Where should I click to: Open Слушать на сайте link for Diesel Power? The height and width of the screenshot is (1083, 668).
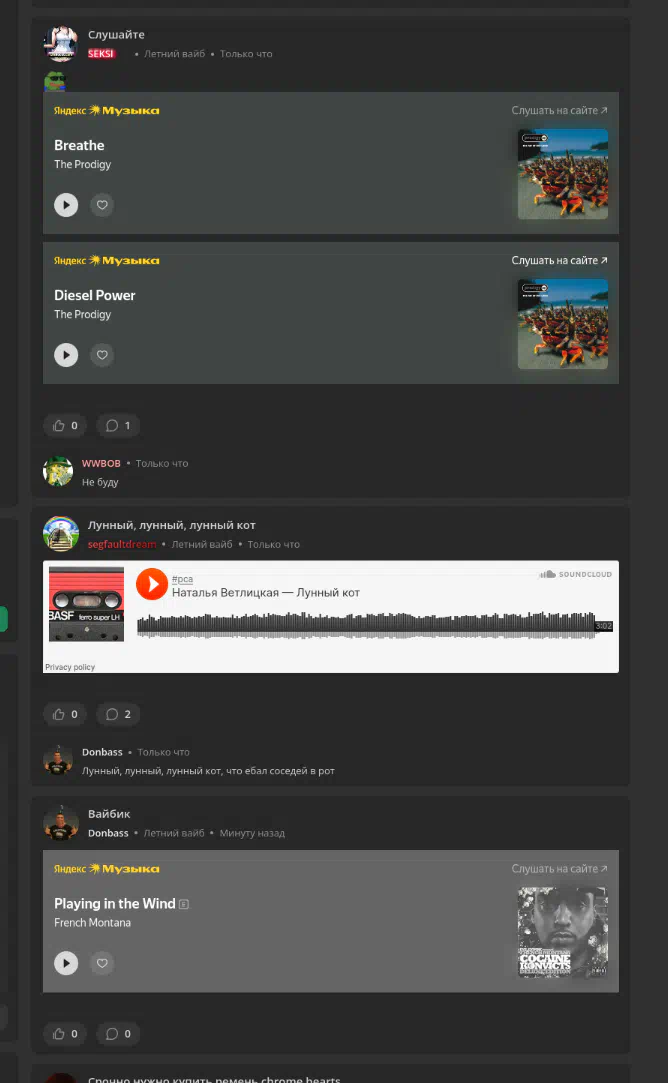tap(560, 260)
